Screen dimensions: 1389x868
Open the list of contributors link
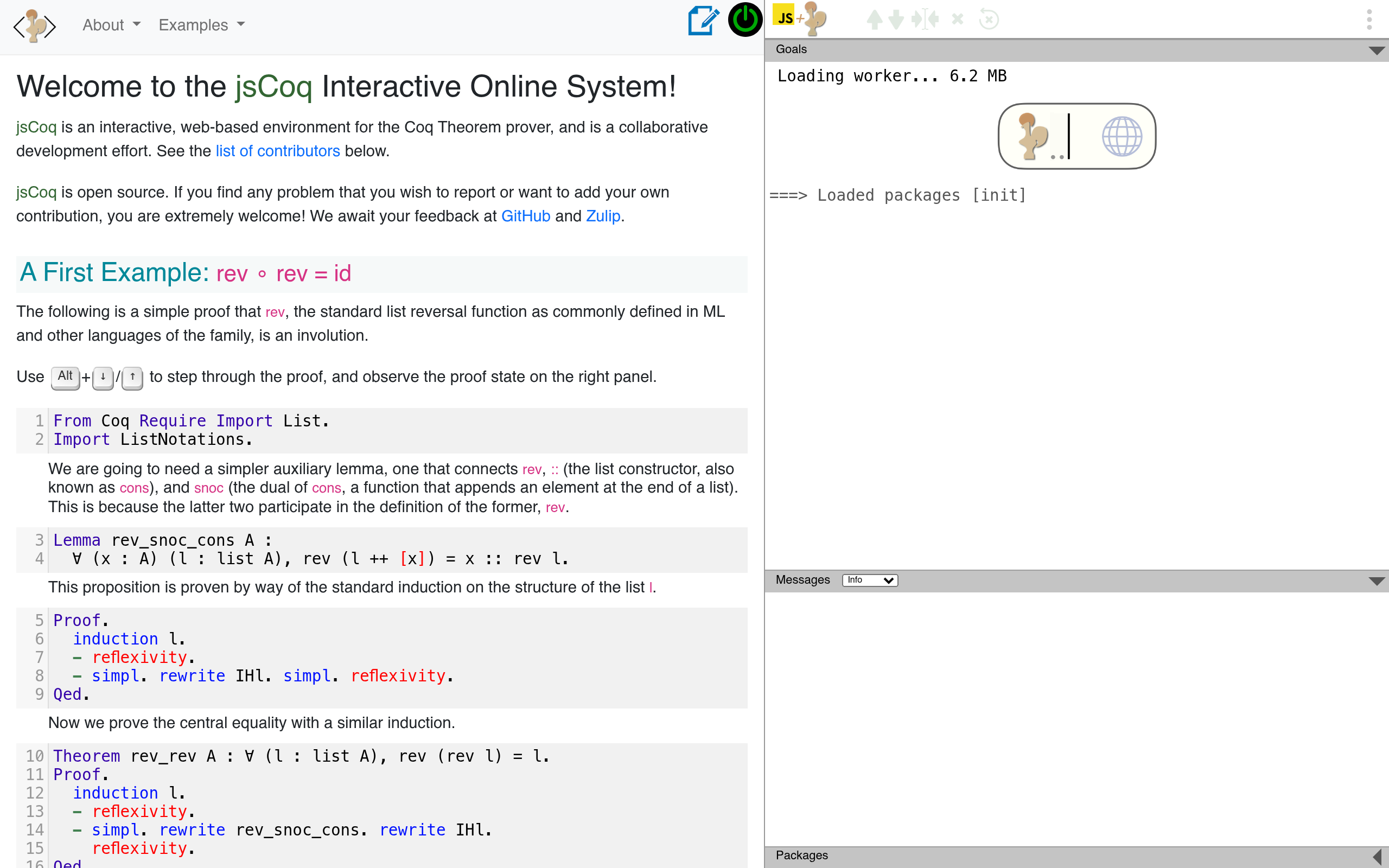pyautogui.click(x=278, y=151)
